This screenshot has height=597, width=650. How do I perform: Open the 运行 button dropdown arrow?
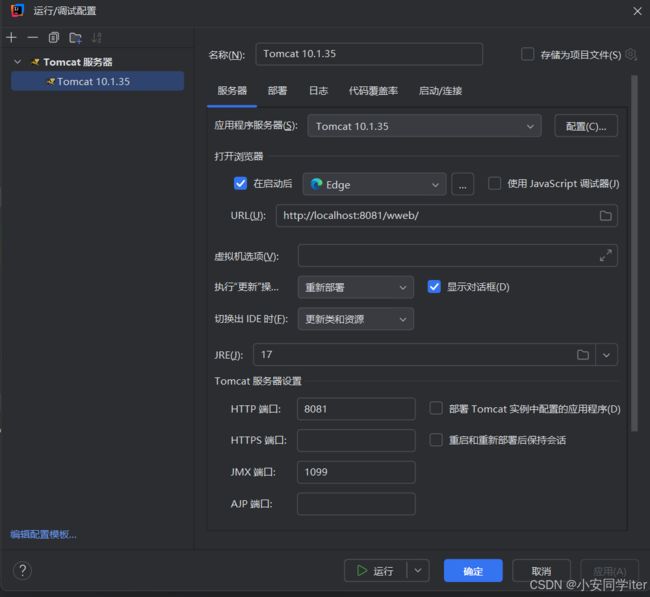pos(418,571)
